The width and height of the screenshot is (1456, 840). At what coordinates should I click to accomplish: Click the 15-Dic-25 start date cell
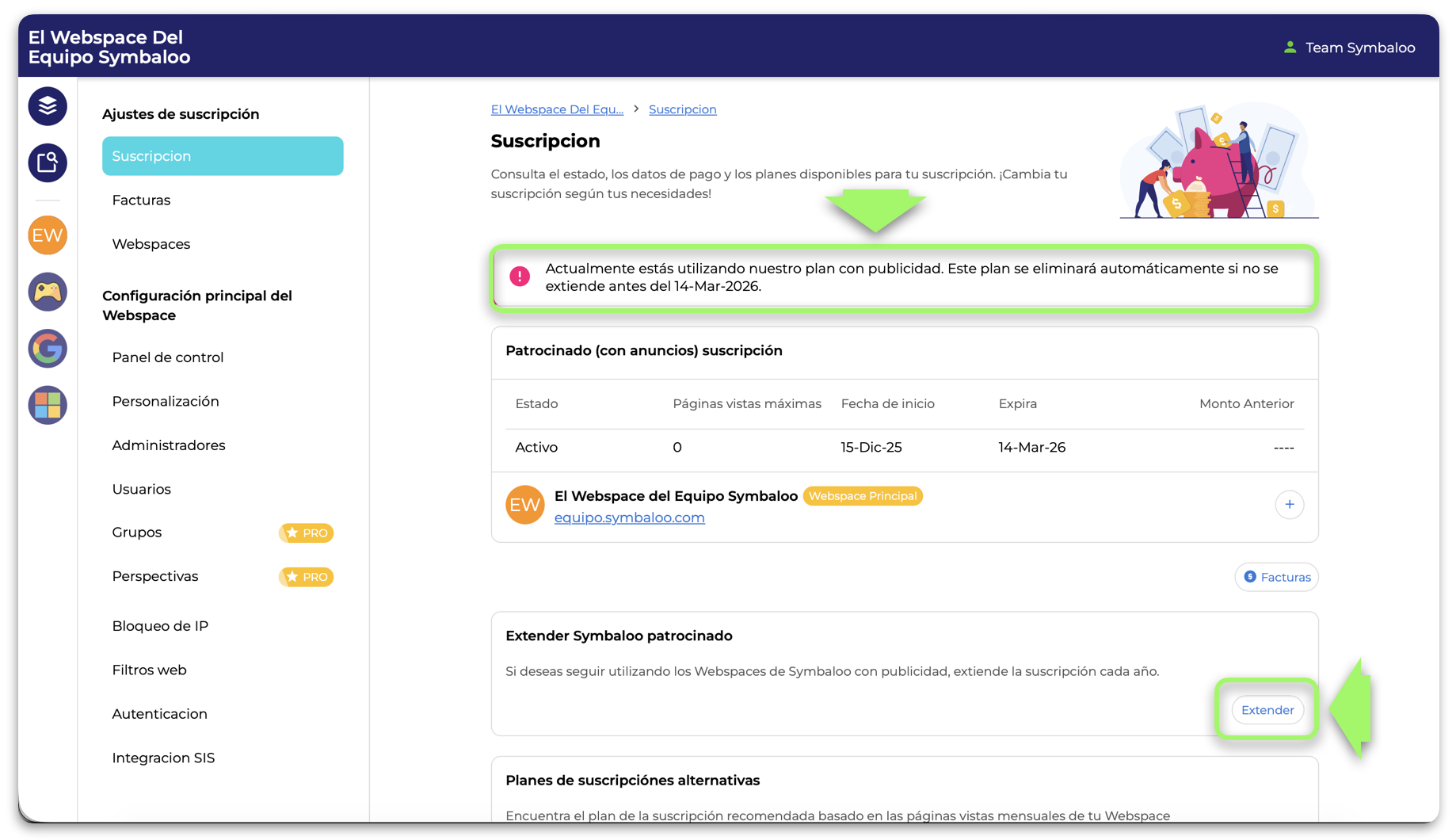point(871,448)
